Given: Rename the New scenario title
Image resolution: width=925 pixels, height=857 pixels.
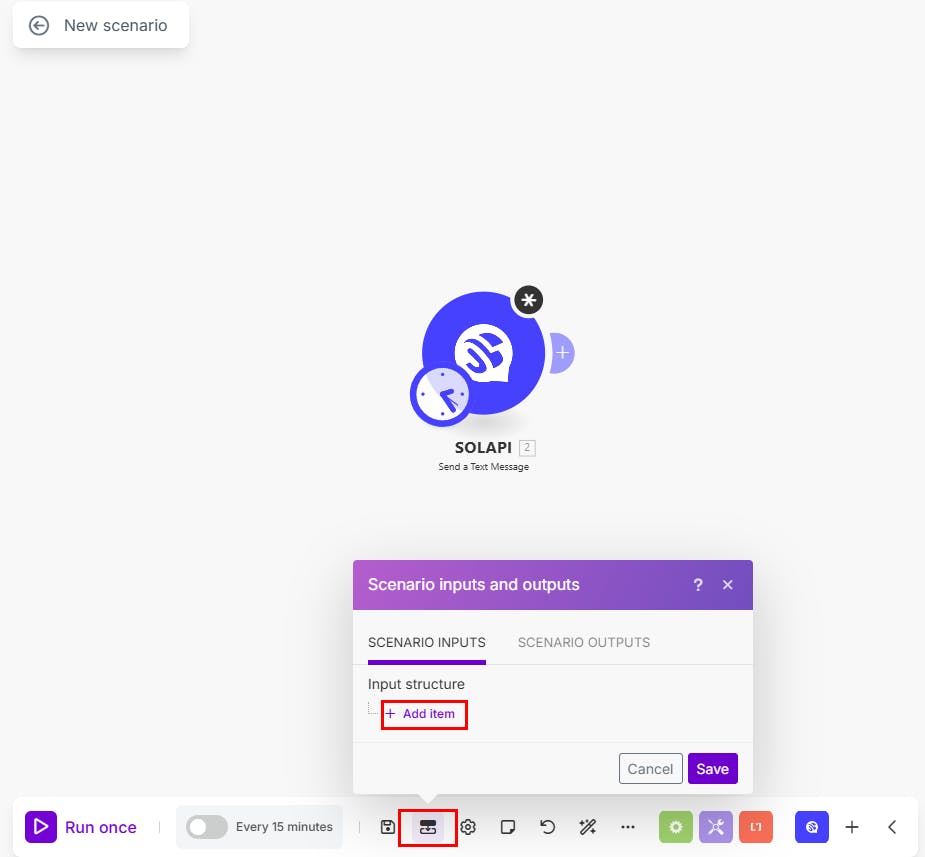Looking at the screenshot, I should [116, 25].
